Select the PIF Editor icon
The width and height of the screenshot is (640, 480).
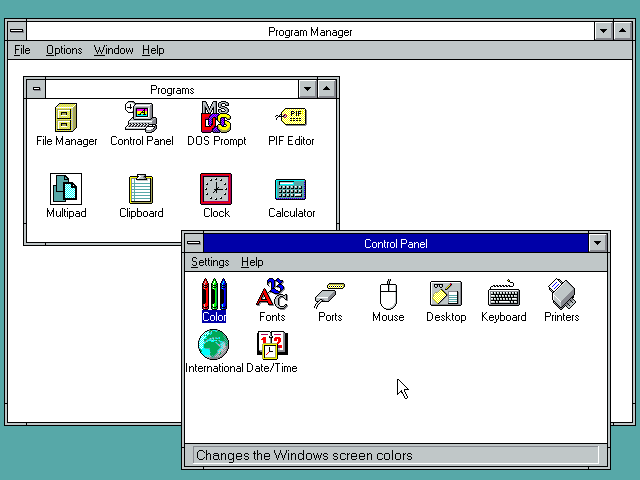click(291, 117)
